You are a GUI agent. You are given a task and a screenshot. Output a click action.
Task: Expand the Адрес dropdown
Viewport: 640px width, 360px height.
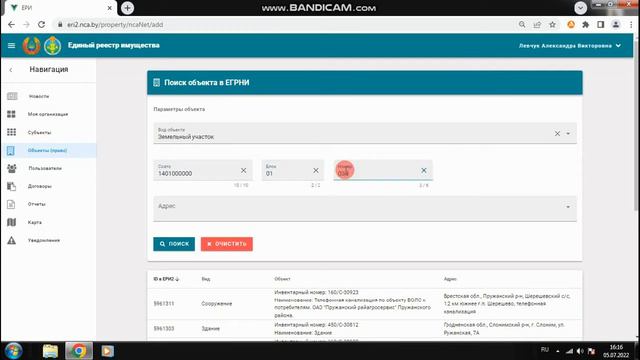pos(568,207)
